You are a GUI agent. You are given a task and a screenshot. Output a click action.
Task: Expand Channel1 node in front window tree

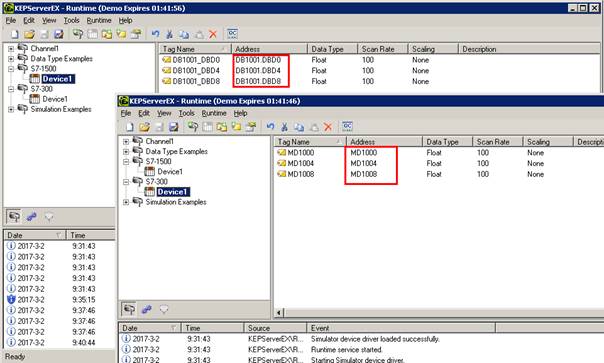(126, 141)
